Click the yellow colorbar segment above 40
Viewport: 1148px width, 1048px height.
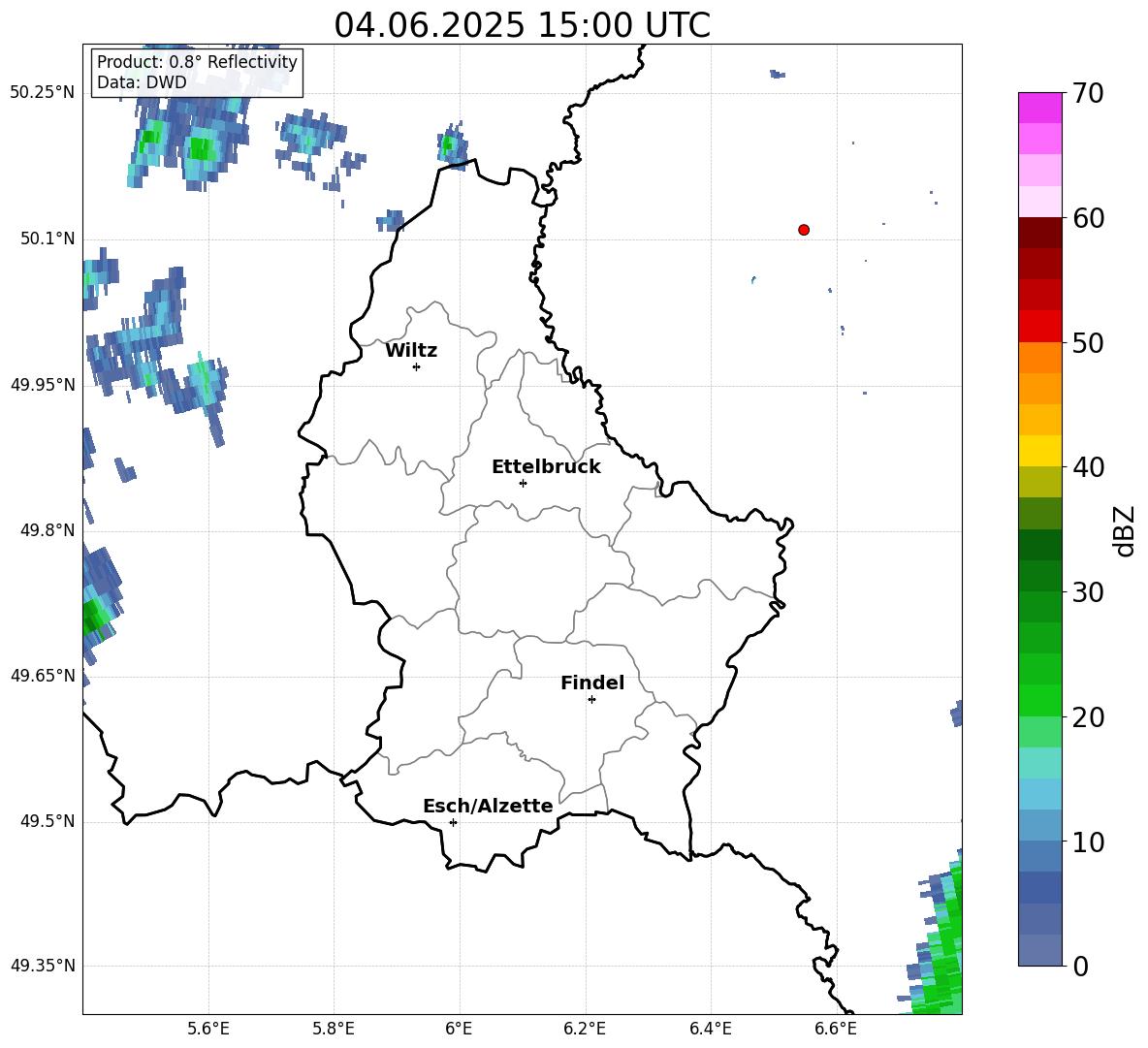tap(1039, 451)
